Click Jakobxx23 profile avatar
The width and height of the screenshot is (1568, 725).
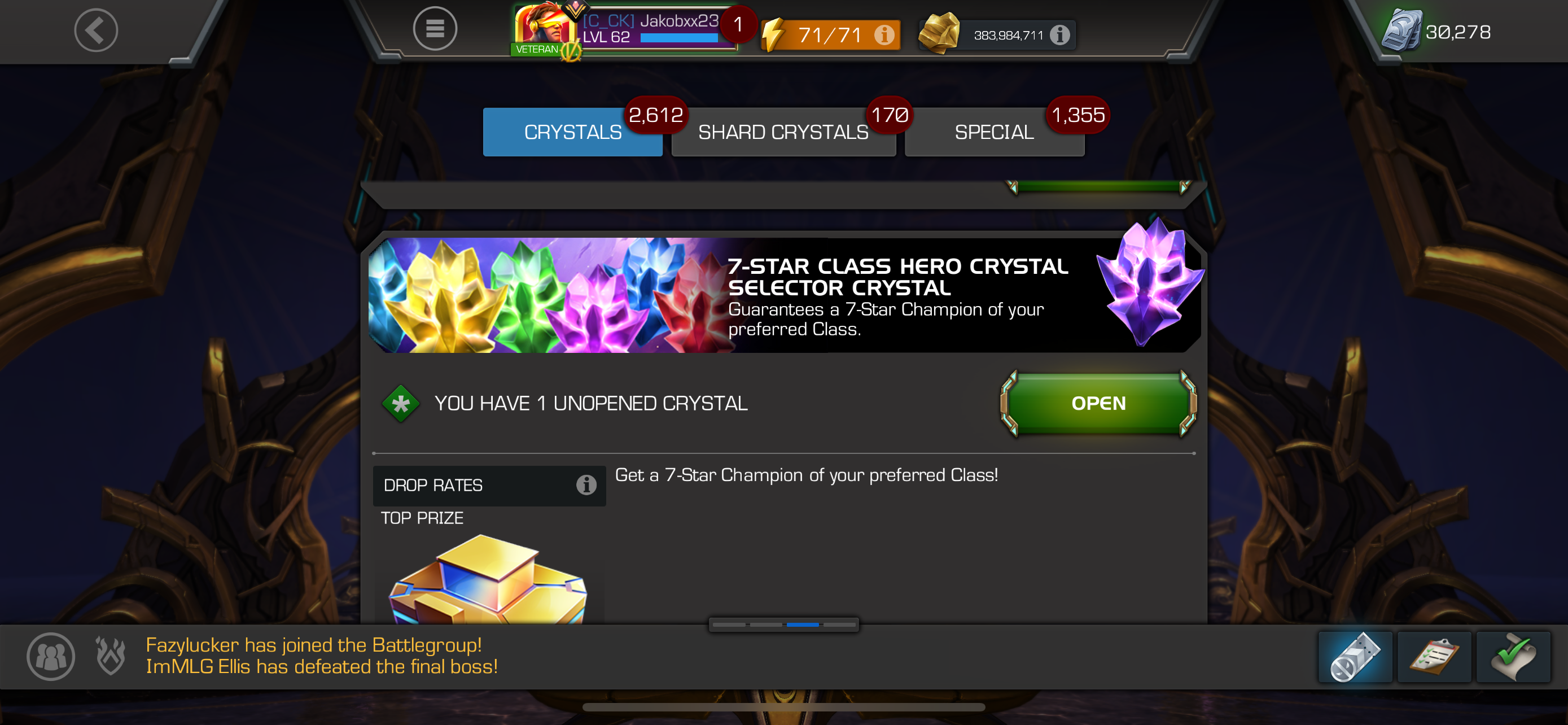[x=544, y=28]
